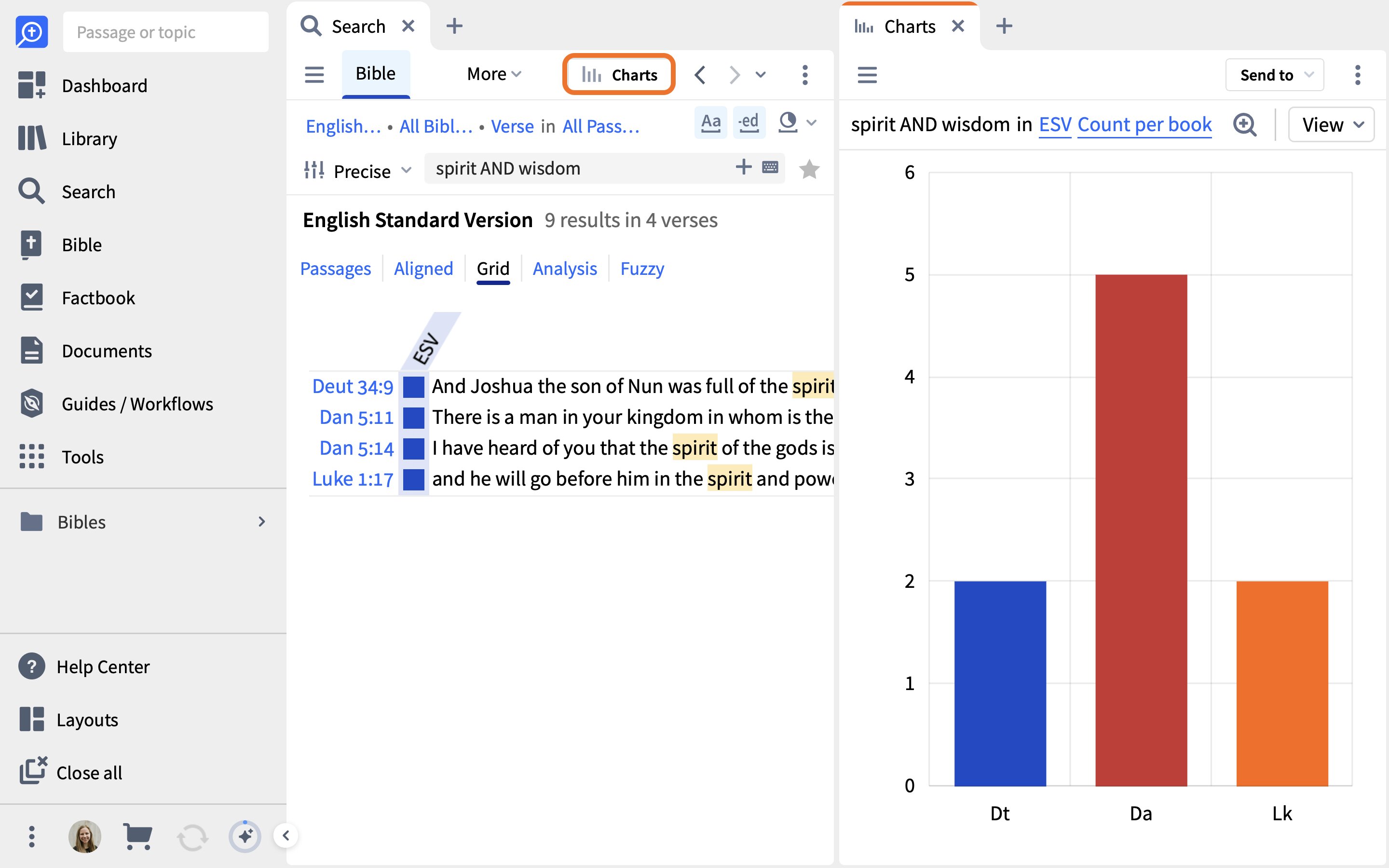Viewport: 1389px width, 868px height.
Task: Open the More dropdown in Search
Action: [x=493, y=74]
